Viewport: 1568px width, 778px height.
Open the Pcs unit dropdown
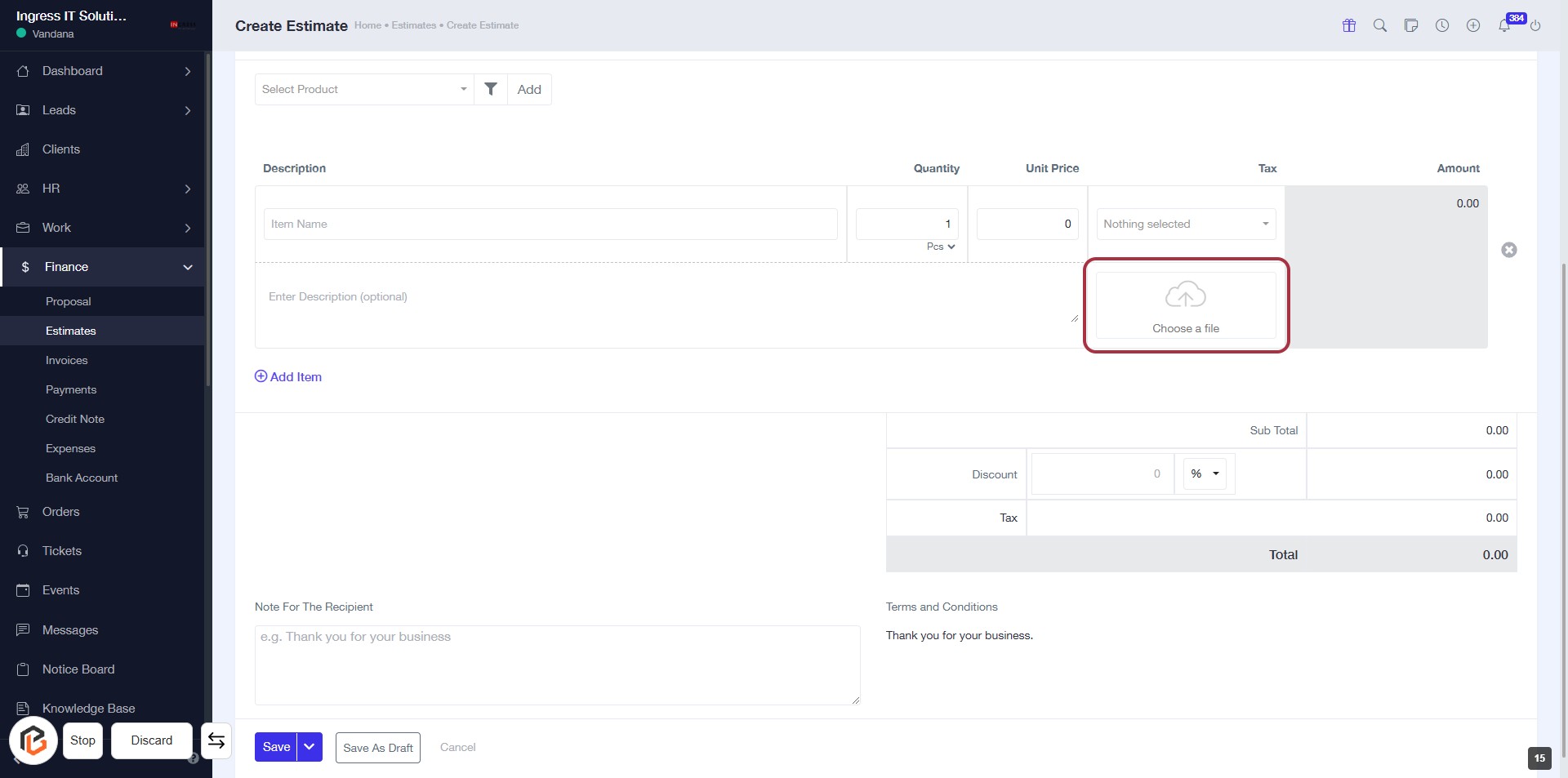point(941,247)
